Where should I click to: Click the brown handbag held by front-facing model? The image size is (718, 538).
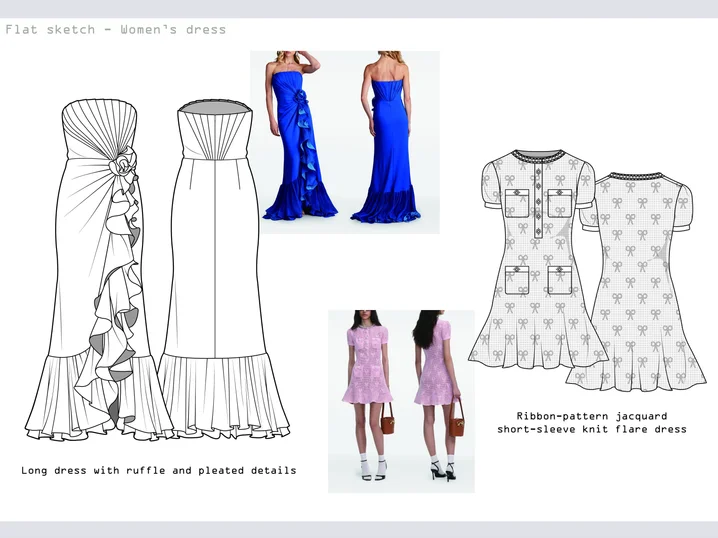[385, 421]
